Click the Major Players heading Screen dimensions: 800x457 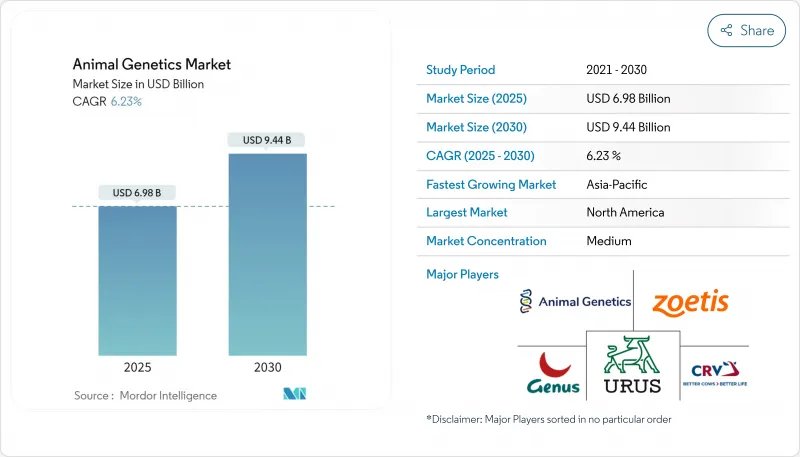[462, 274]
